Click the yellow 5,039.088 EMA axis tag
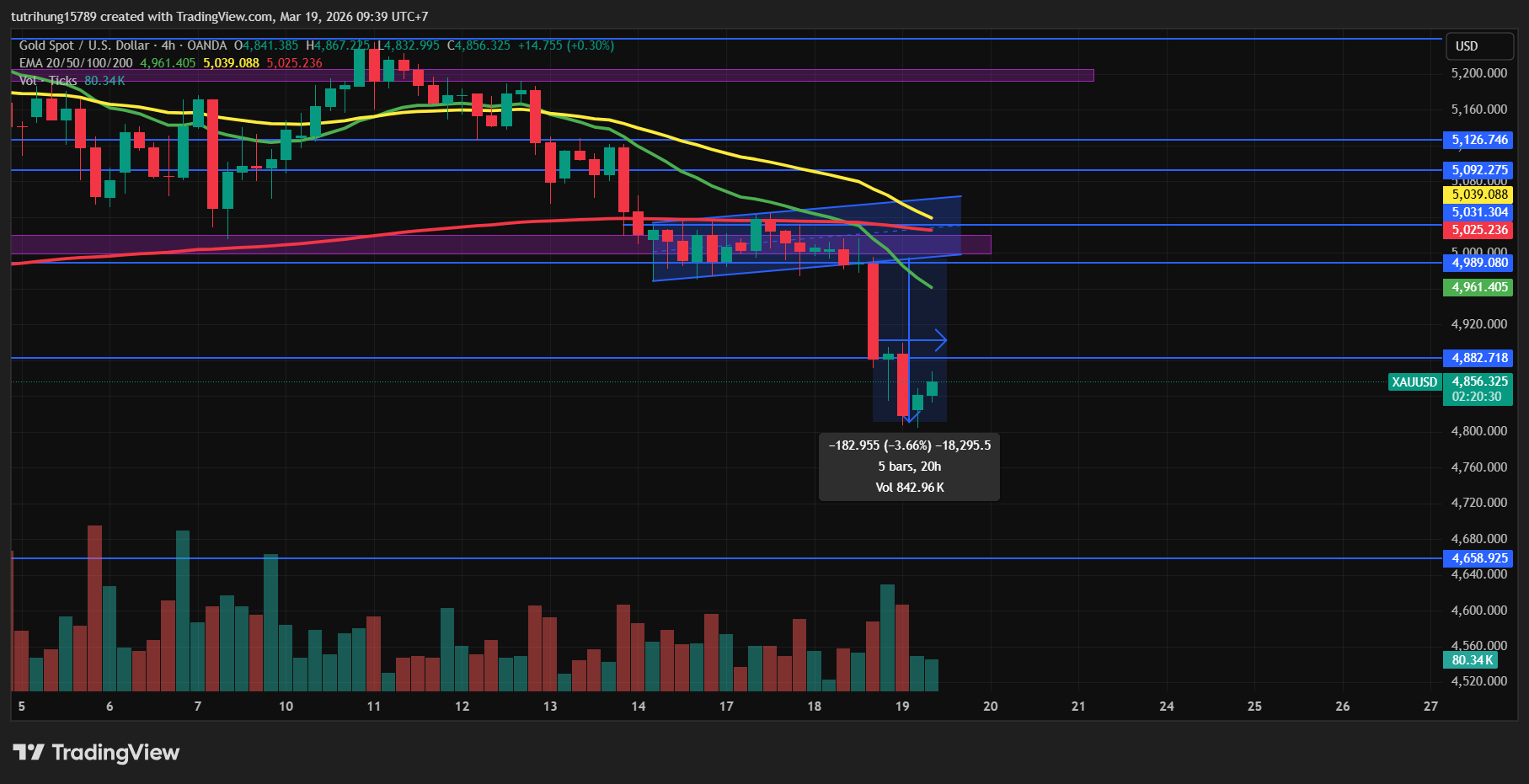 pyautogui.click(x=1478, y=195)
